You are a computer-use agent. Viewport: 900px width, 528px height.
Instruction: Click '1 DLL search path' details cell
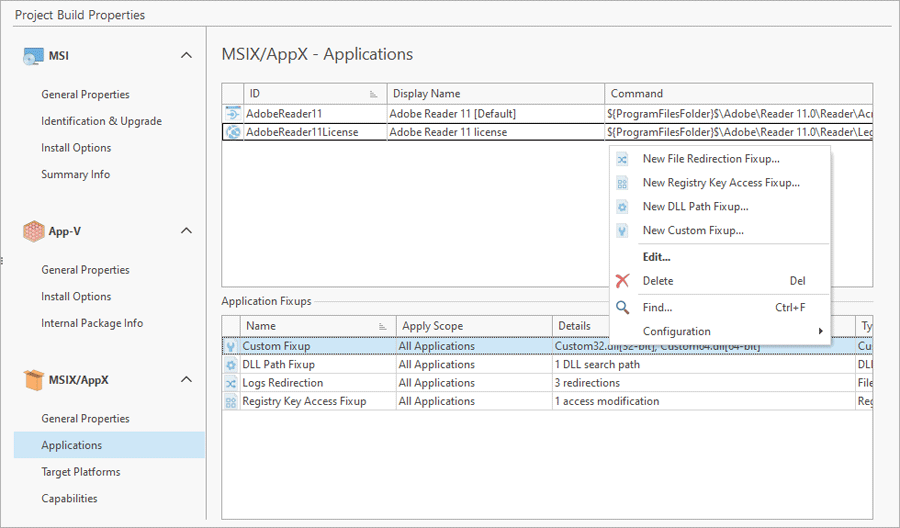(704, 364)
